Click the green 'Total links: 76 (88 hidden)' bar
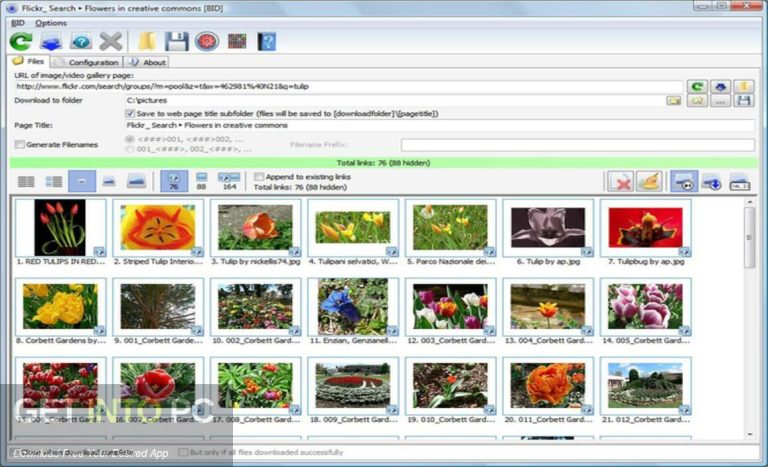 [x=384, y=163]
